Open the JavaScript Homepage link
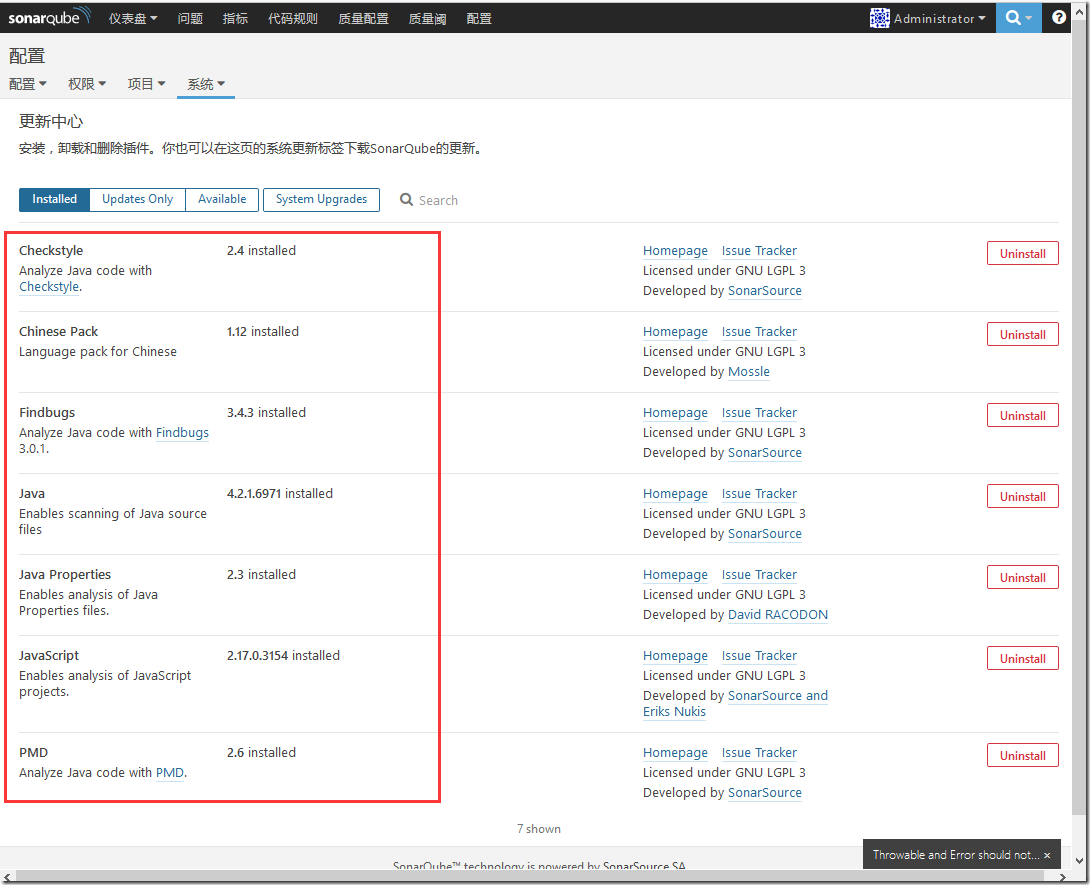 (x=675, y=656)
